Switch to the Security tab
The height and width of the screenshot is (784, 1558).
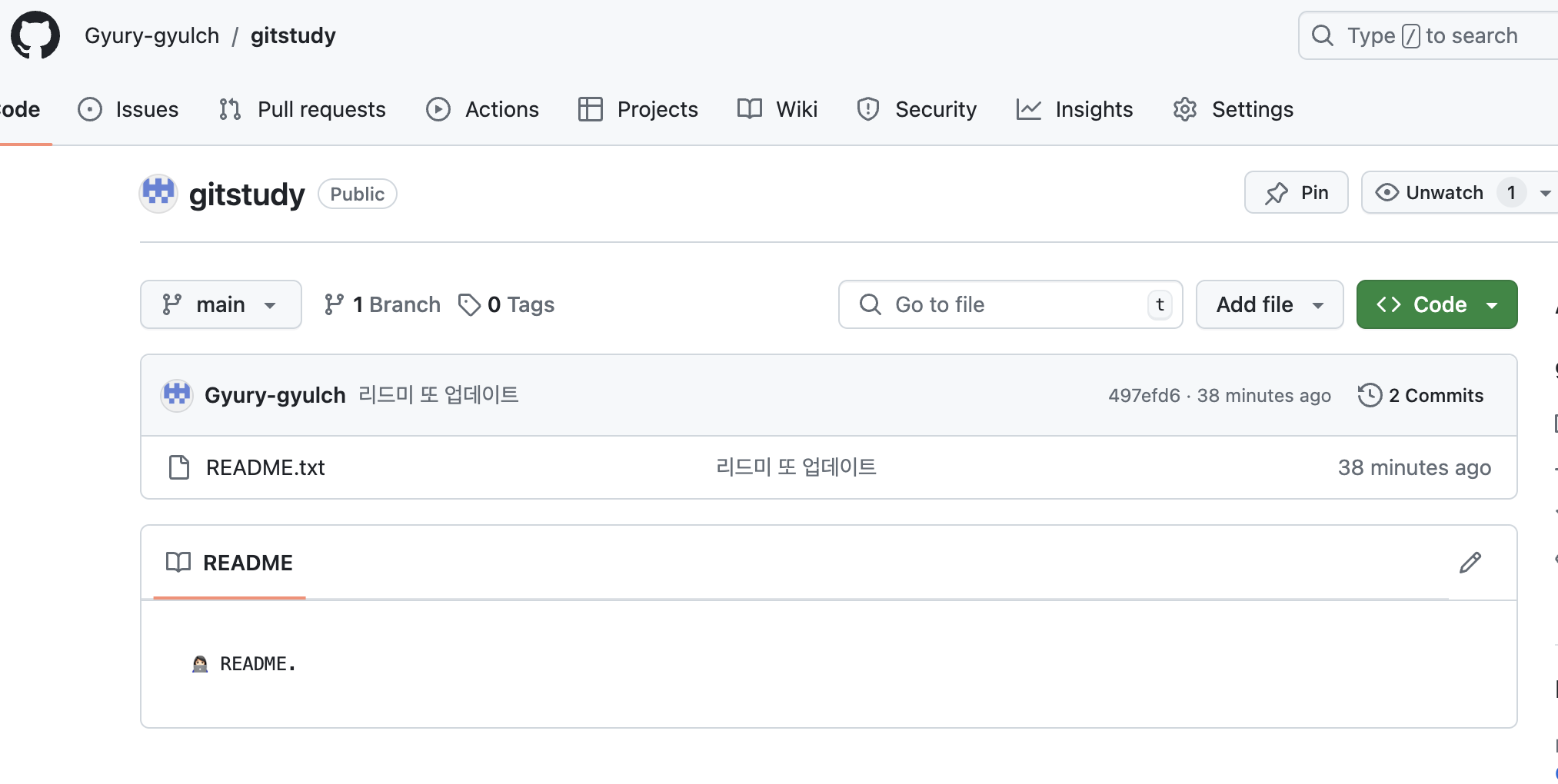(917, 109)
